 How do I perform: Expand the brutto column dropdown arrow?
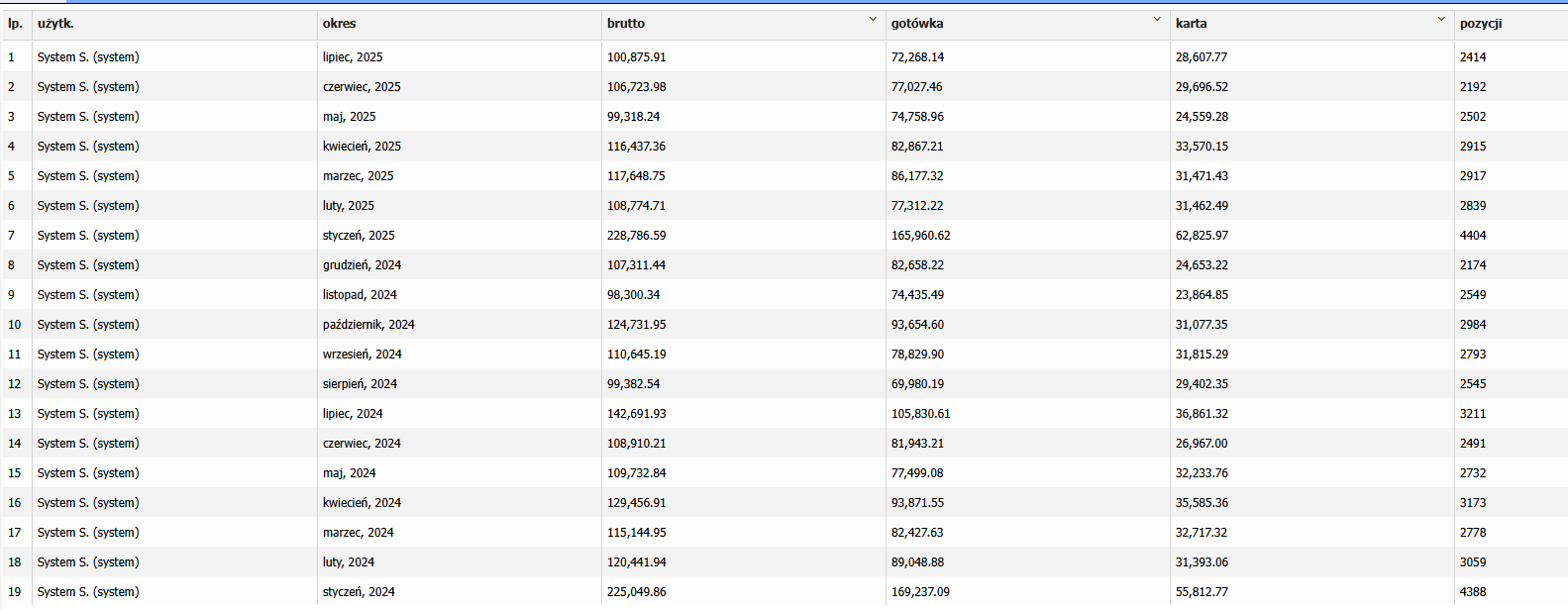(872, 20)
